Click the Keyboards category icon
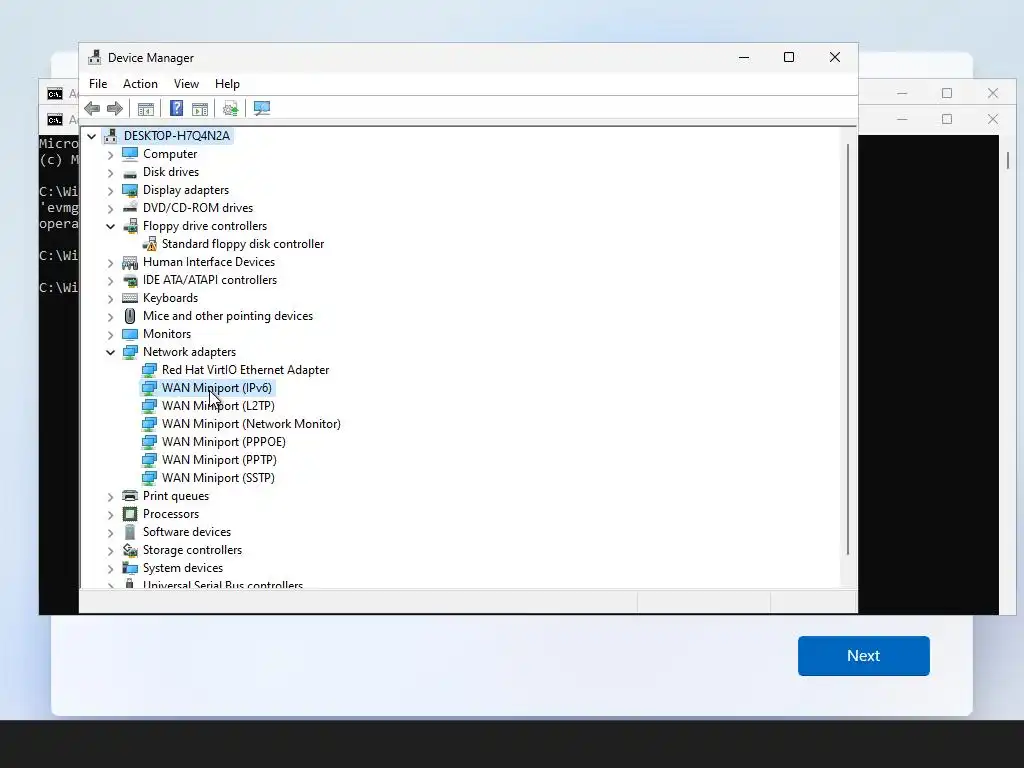This screenshot has height=768, width=1024. click(130, 298)
